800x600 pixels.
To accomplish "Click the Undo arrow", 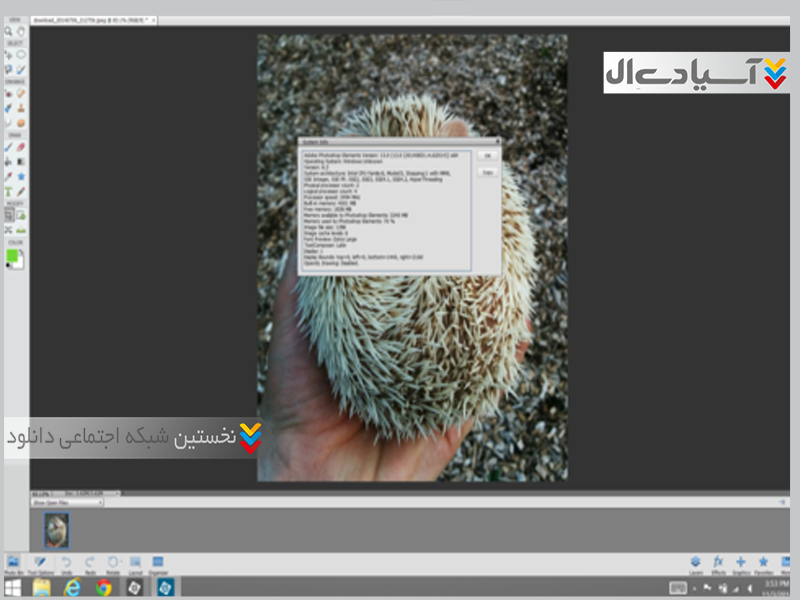I will click(x=66, y=564).
